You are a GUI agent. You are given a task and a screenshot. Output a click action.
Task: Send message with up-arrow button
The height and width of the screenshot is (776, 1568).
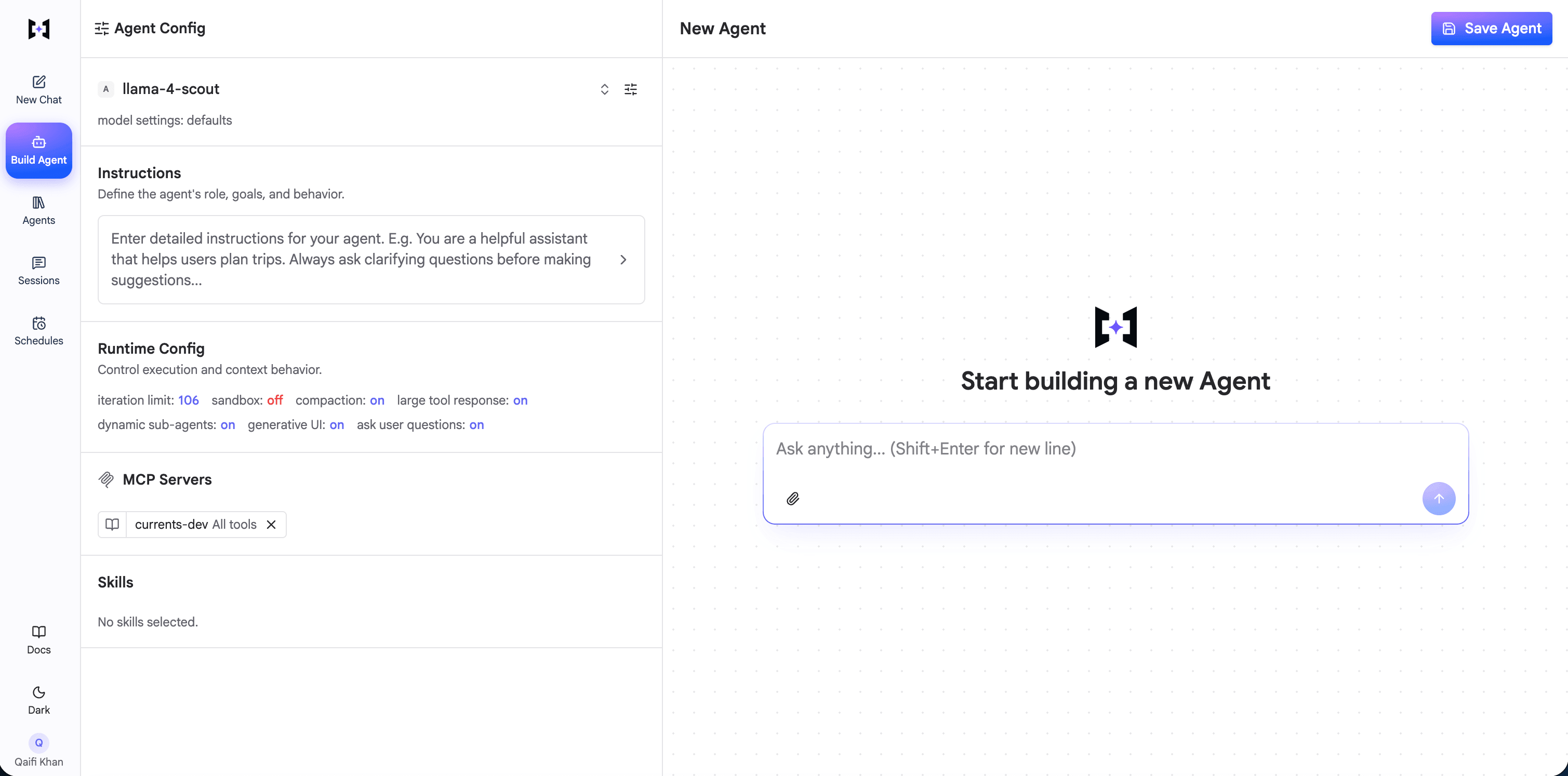1439,499
